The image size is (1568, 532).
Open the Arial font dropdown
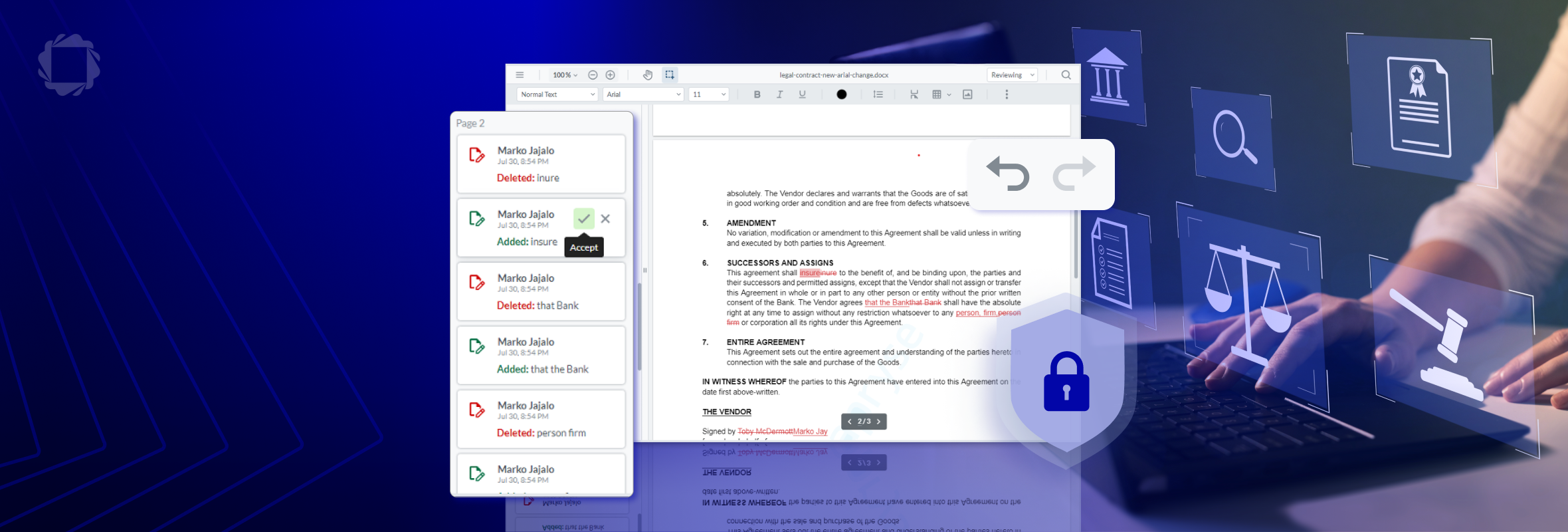[643, 94]
